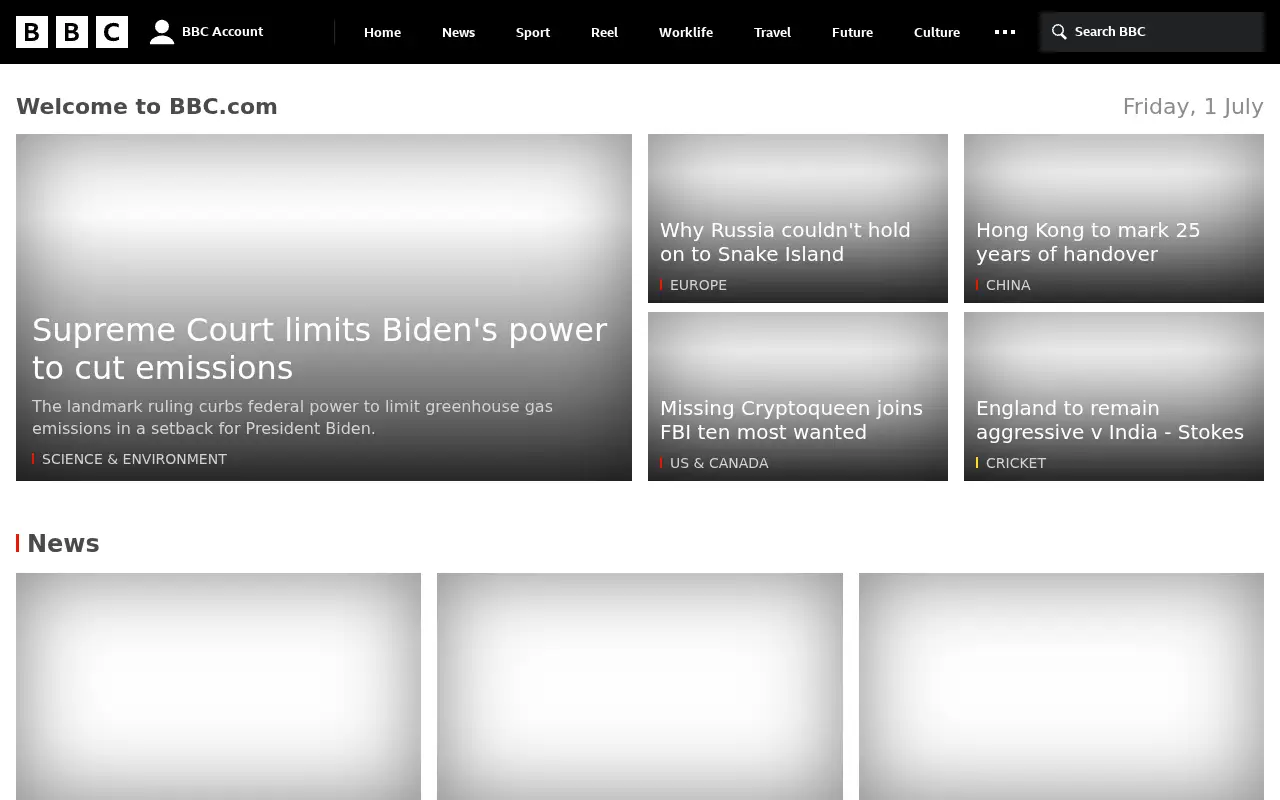The width and height of the screenshot is (1280, 800).
Task: Open the first News section thumbnail
Action: [x=218, y=686]
